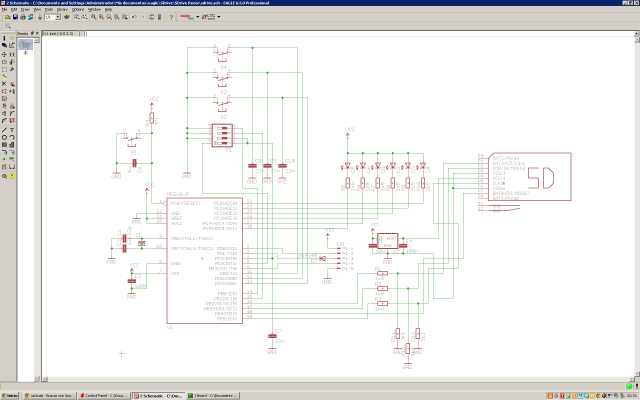The height and width of the screenshot is (400, 640).
Task: Select the Info tool
Action: pos(4,38)
